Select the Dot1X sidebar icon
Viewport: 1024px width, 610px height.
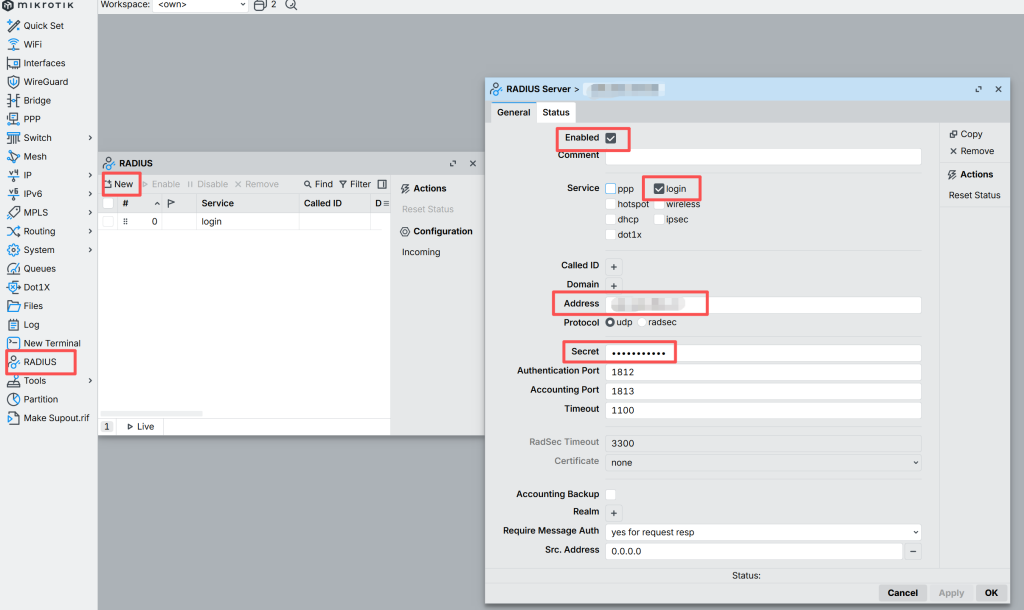coord(14,287)
